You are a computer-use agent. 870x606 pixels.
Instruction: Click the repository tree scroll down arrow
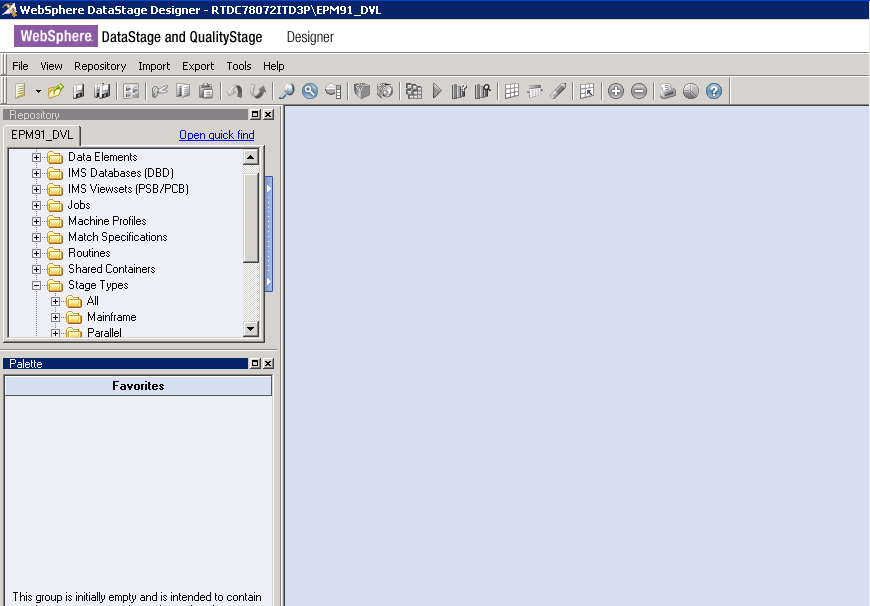(x=251, y=329)
